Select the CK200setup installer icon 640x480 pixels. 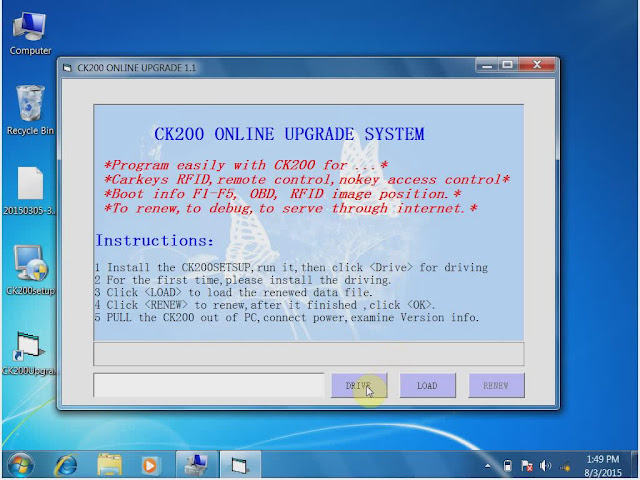point(30,270)
